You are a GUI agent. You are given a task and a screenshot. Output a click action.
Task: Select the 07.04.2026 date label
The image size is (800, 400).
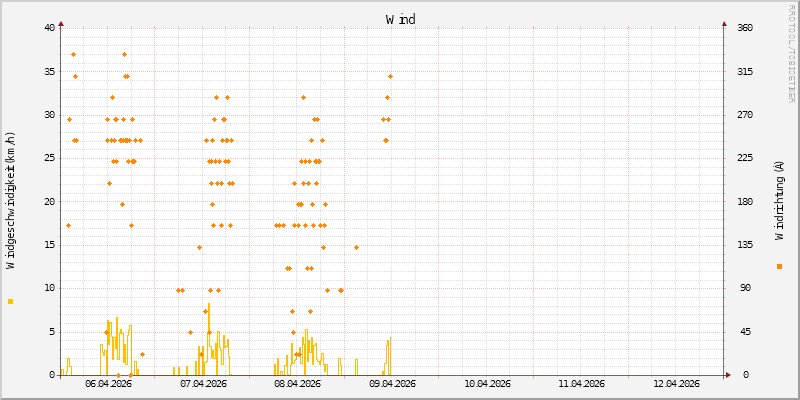pos(202,384)
